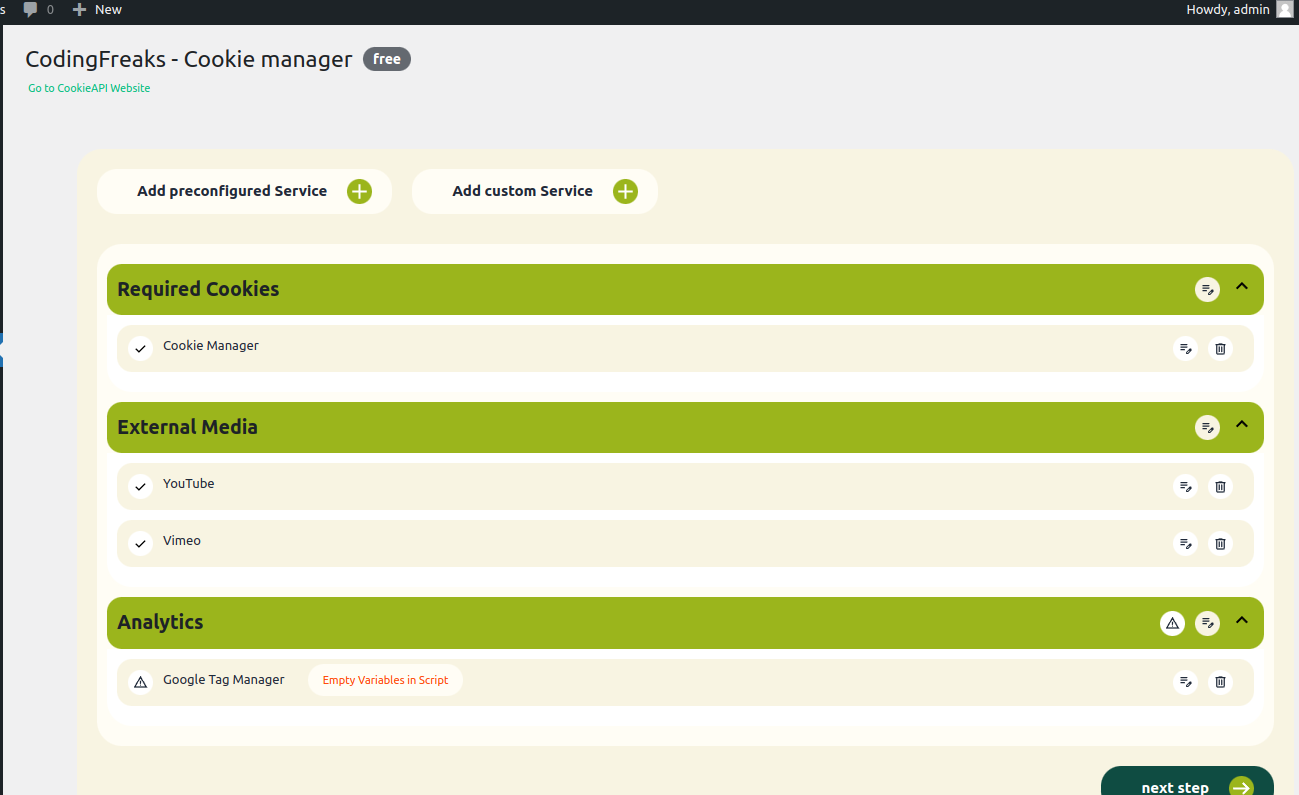
Task: Click the Required Cookies heading text
Action: click(x=198, y=289)
